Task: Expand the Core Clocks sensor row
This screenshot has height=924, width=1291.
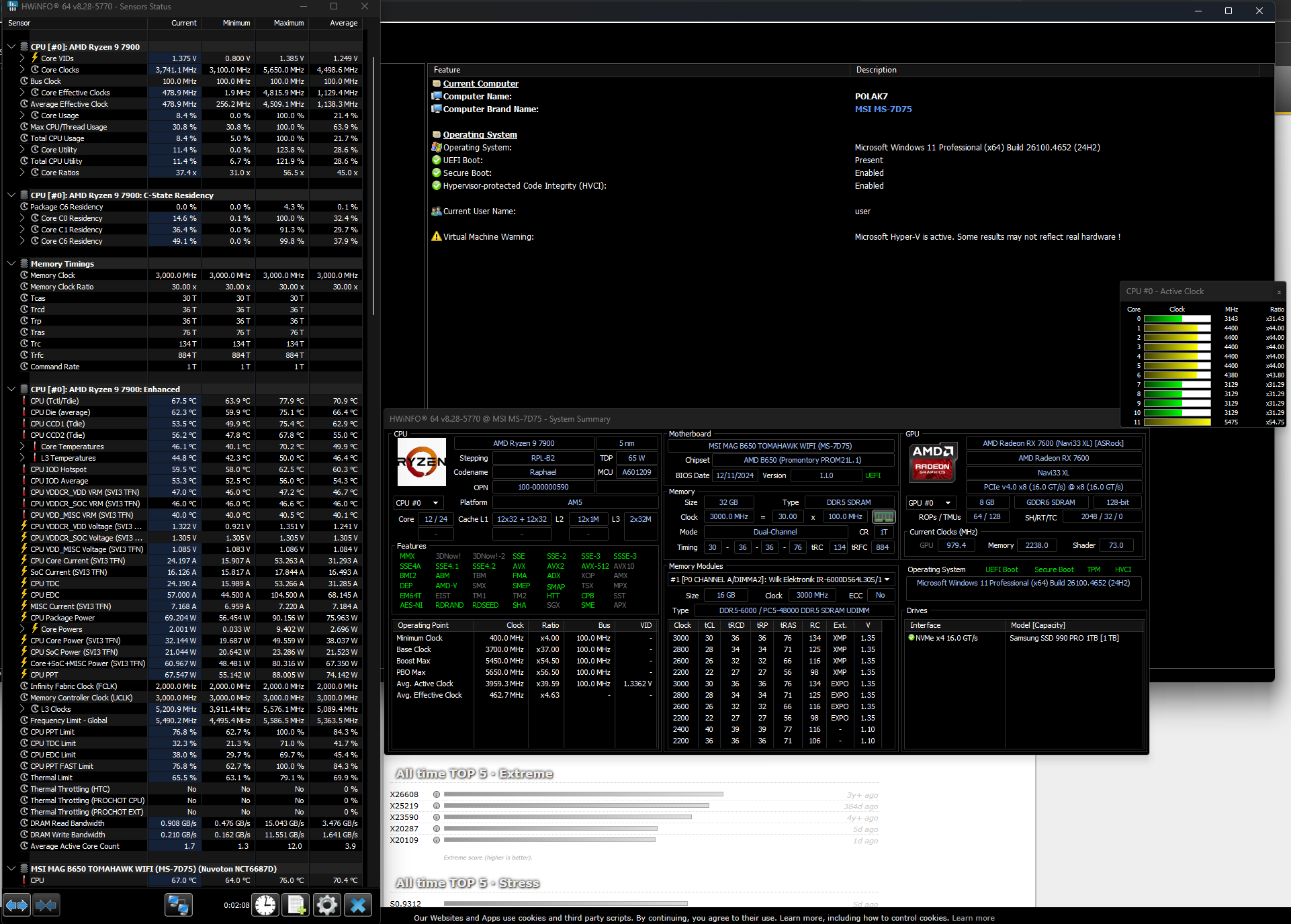Action: (22, 70)
